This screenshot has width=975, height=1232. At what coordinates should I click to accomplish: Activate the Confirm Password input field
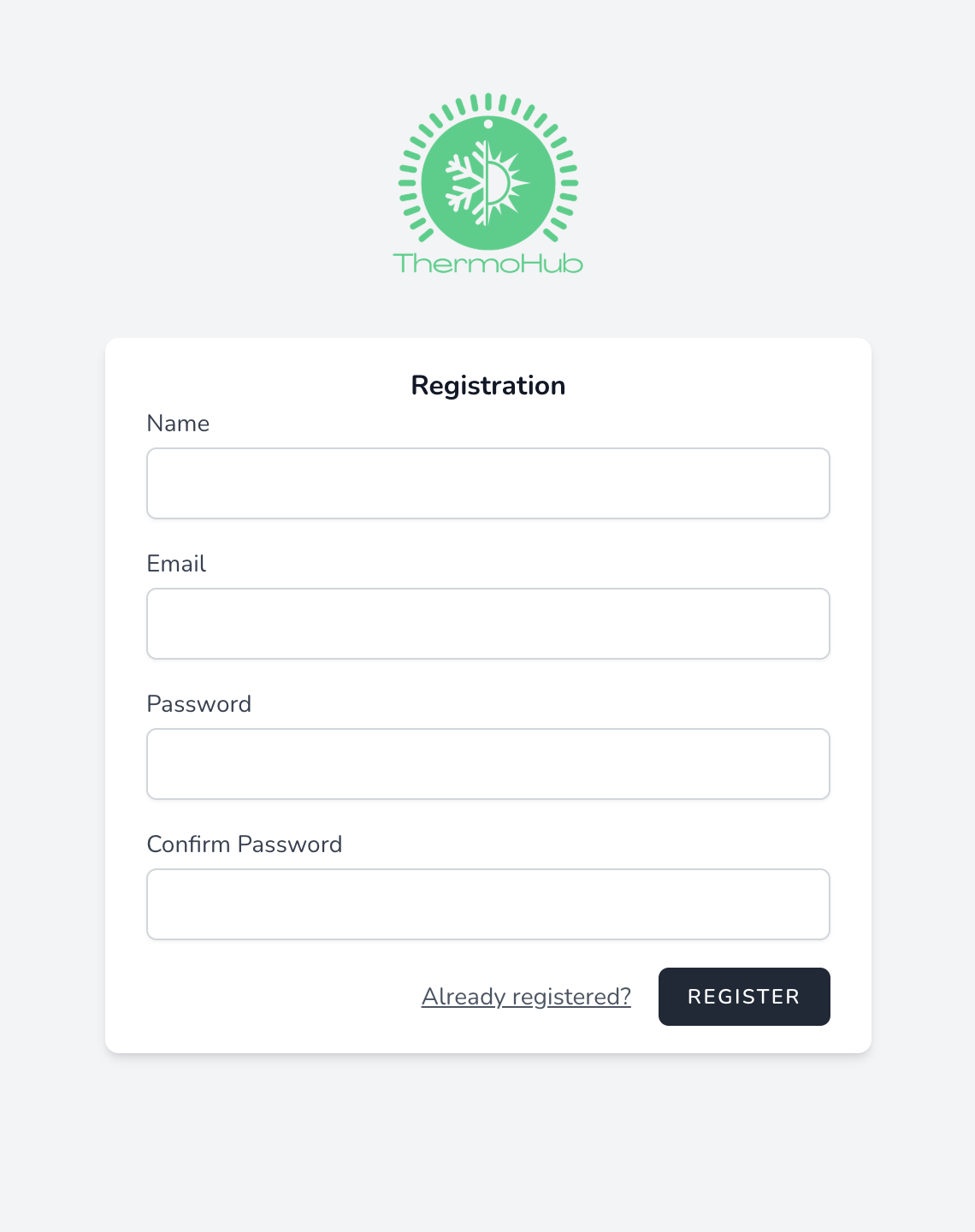pyautogui.click(x=487, y=904)
